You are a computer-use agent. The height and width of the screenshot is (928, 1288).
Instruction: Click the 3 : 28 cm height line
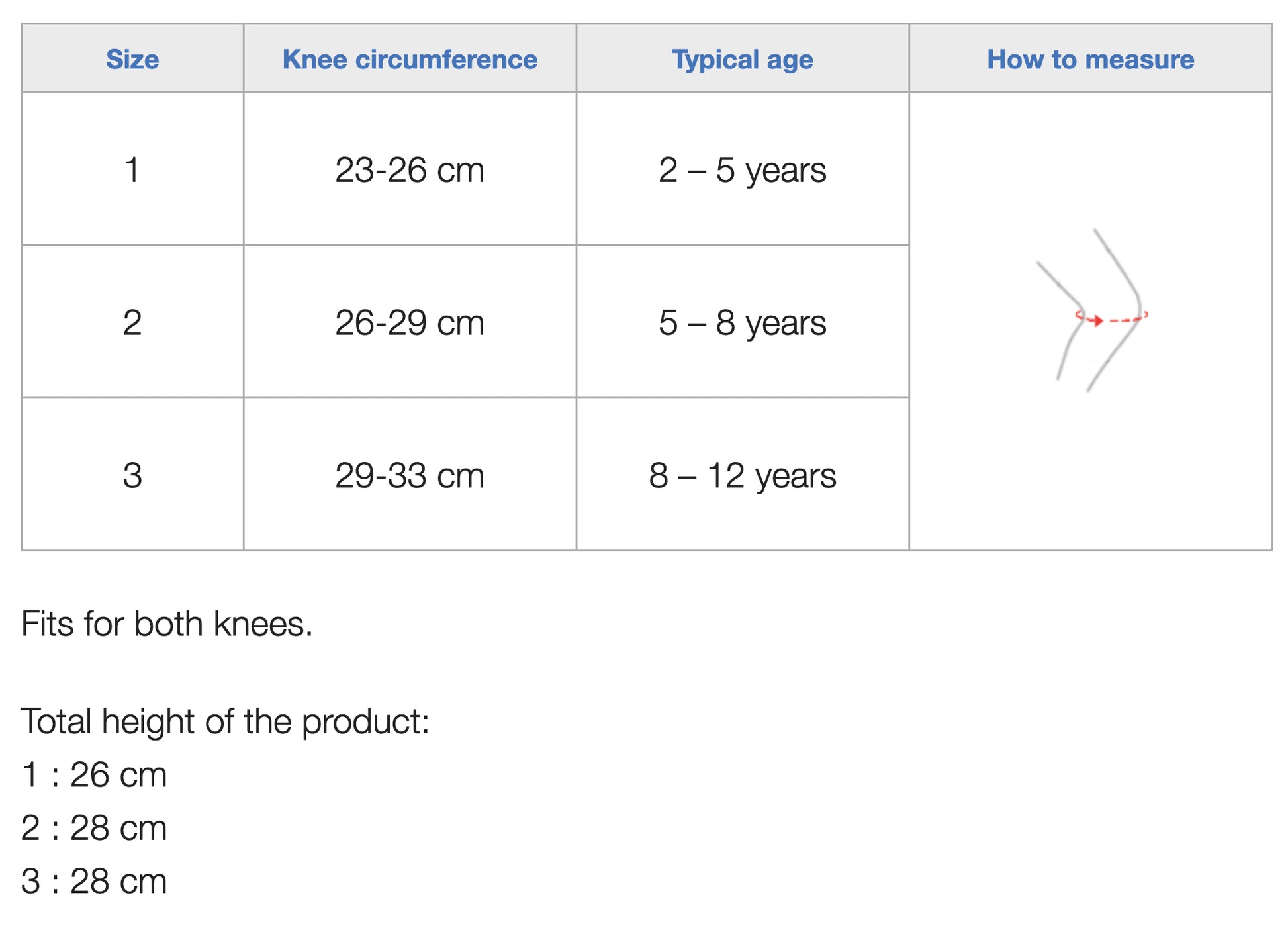[x=94, y=881]
